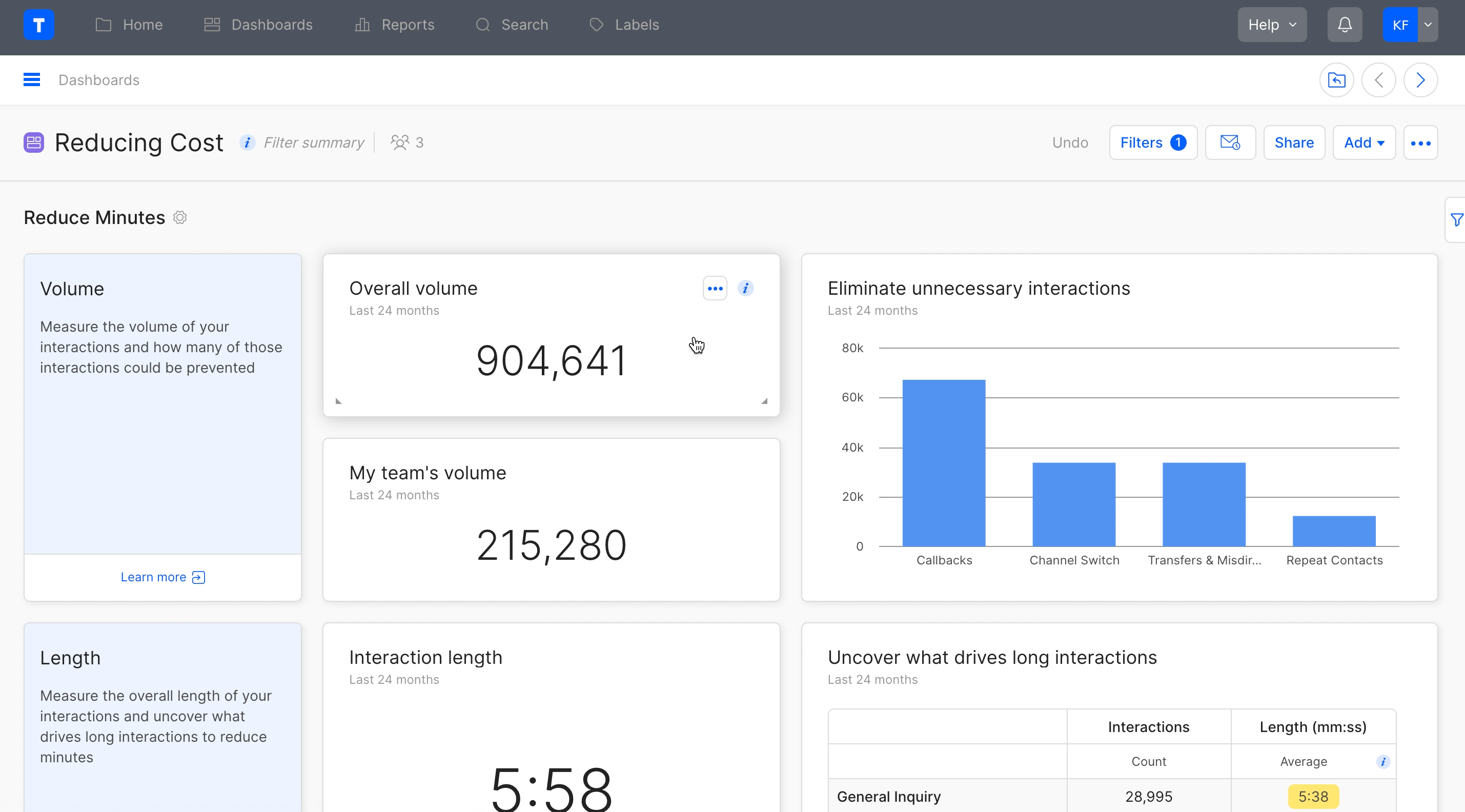Open Overall volume widget options menu

(x=714, y=289)
